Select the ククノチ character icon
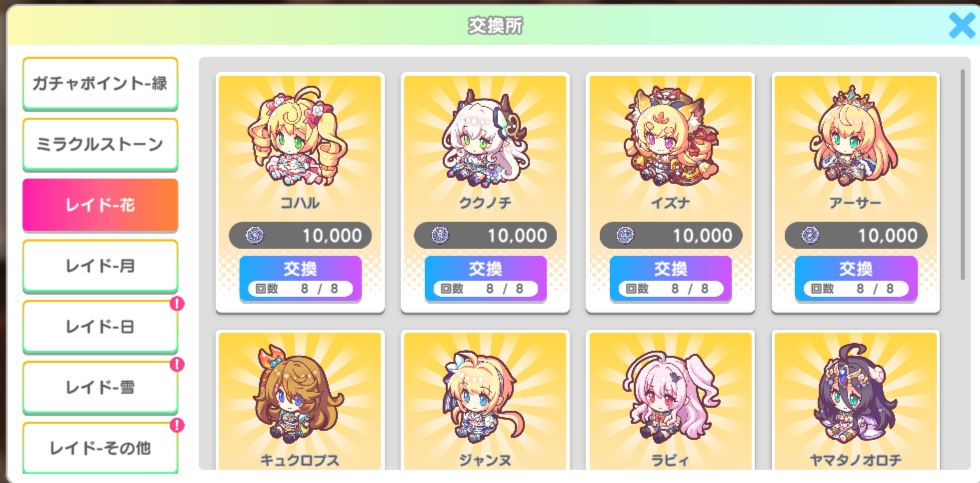980x483 pixels. [484, 138]
